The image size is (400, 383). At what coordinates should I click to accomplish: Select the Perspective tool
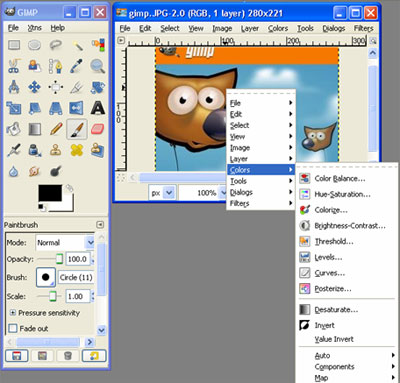pos(56,108)
